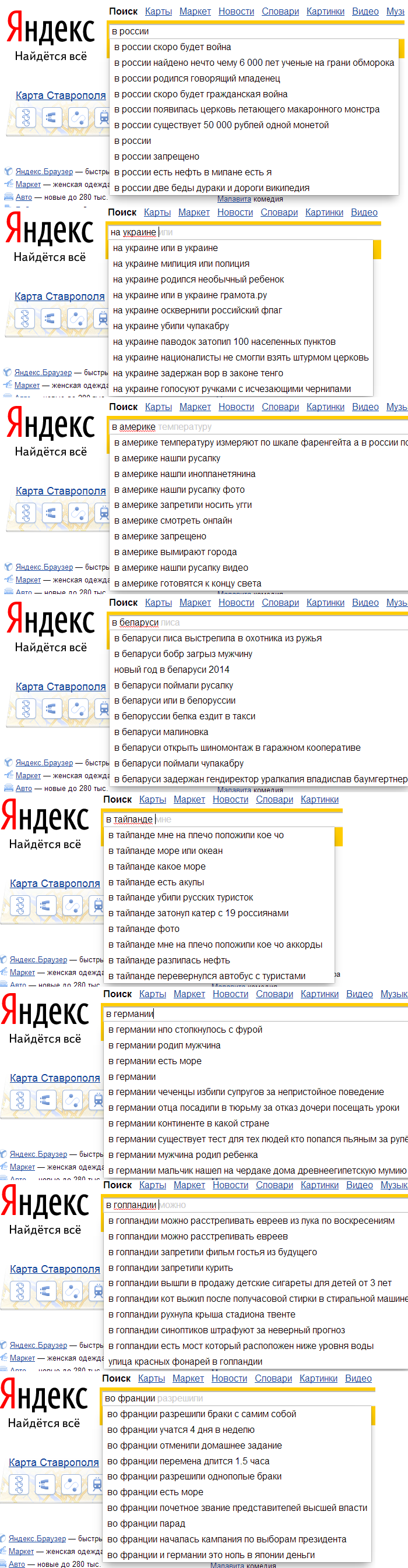Focus the search box containing 'в россии'
The image size is (408, 1568).
tap(256, 31)
